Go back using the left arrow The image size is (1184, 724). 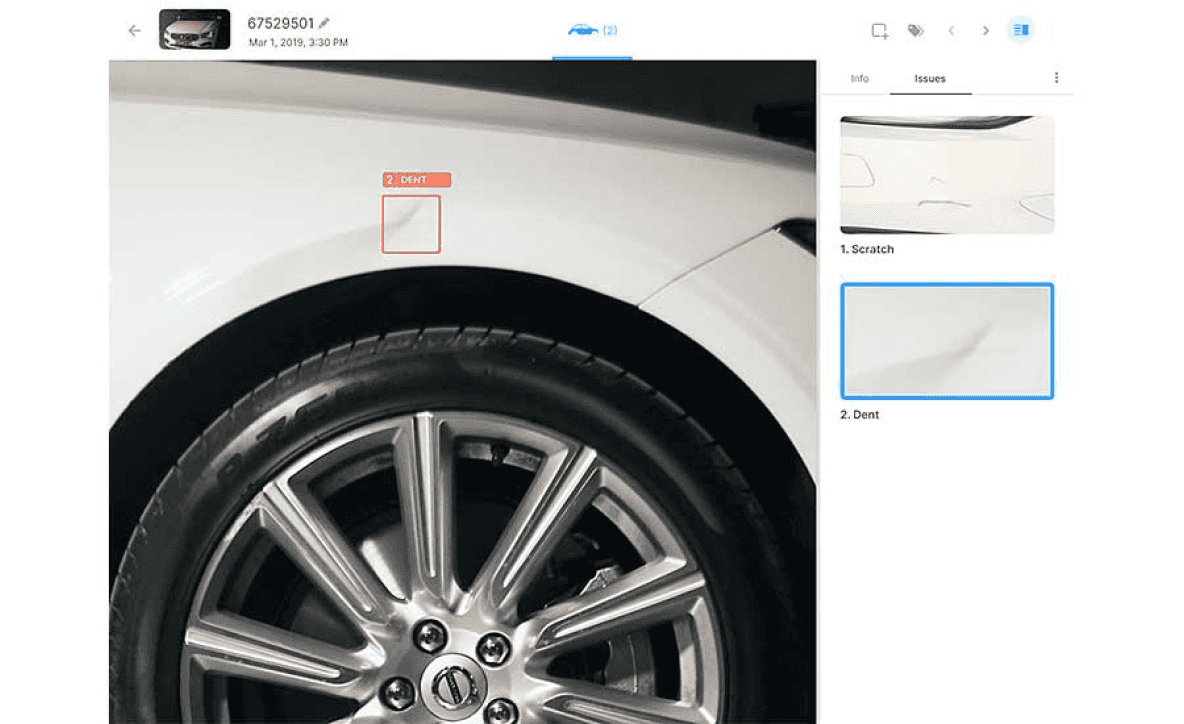[134, 30]
